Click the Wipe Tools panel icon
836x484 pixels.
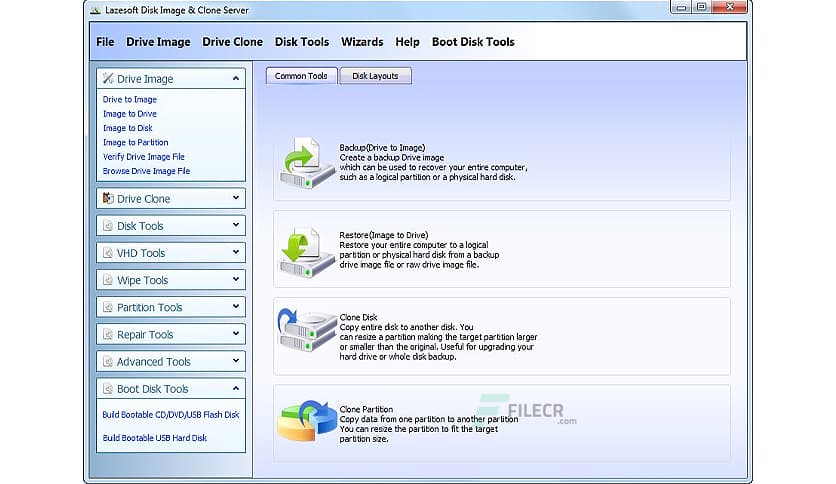[x=108, y=280]
